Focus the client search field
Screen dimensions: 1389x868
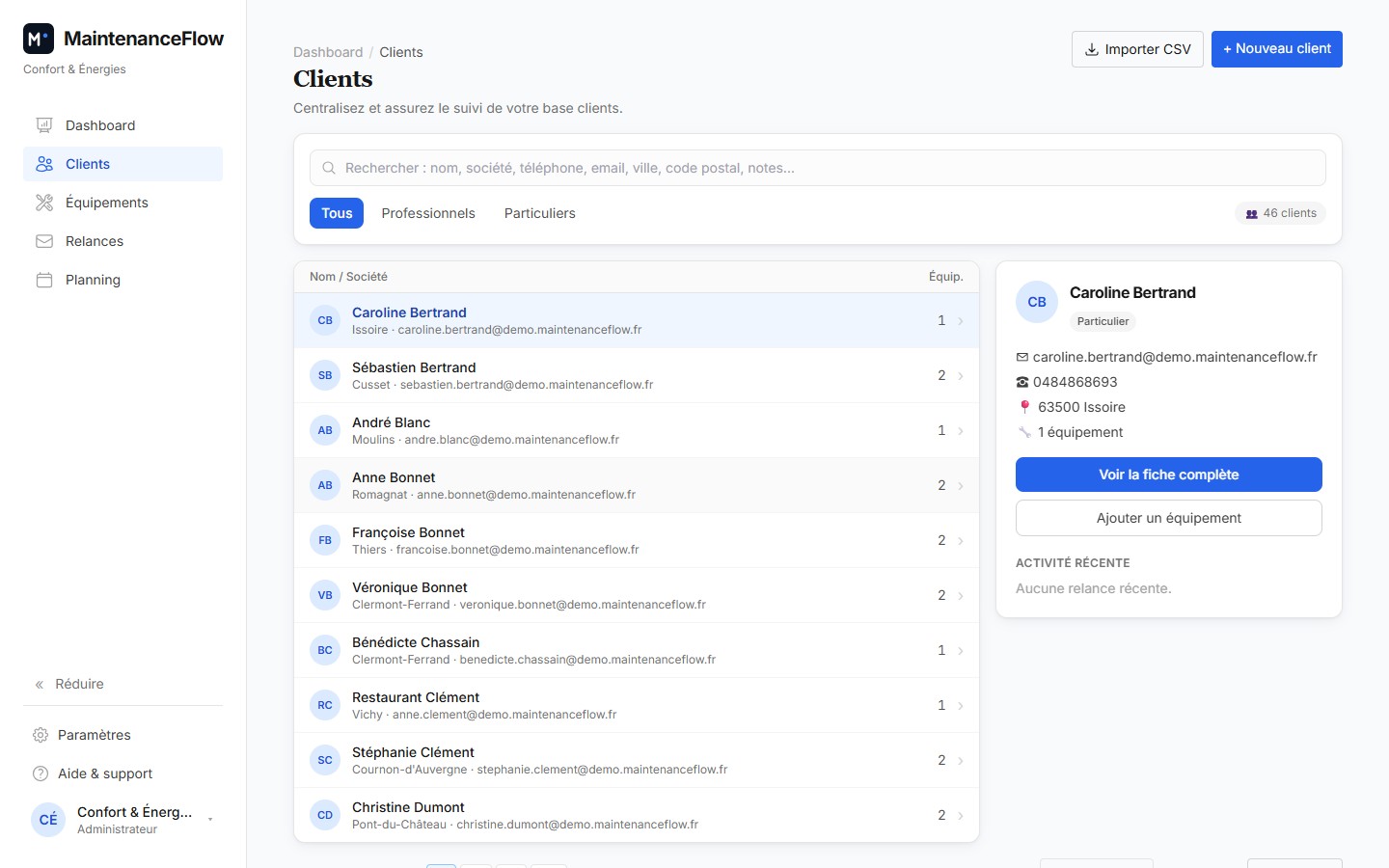[818, 168]
